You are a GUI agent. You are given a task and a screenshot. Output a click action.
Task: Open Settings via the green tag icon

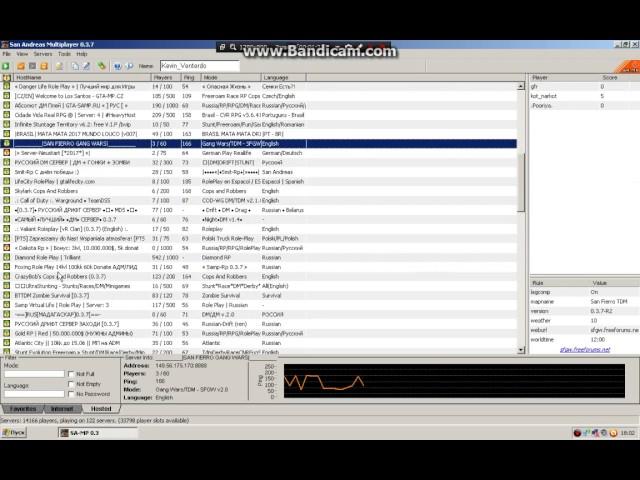101,66
